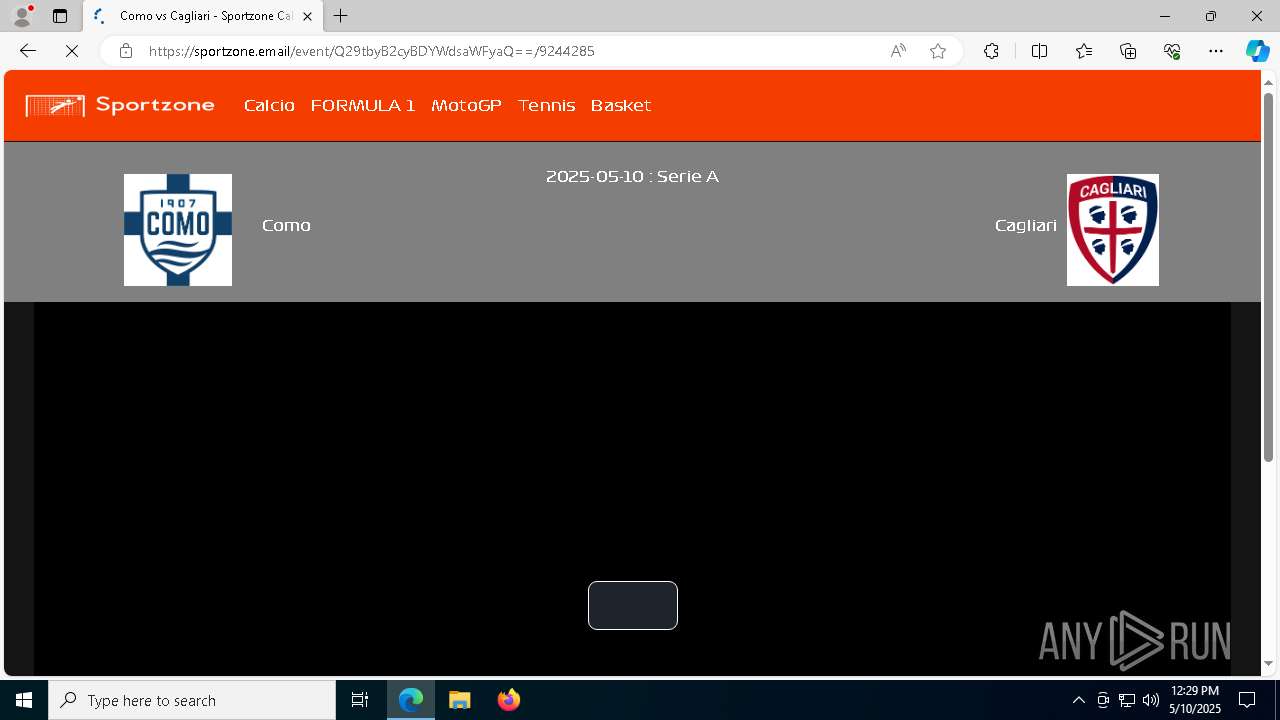Click the page vertical scrollbar thumb
The width and height of the screenshot is (1280, 720).
pos(1269,276)
